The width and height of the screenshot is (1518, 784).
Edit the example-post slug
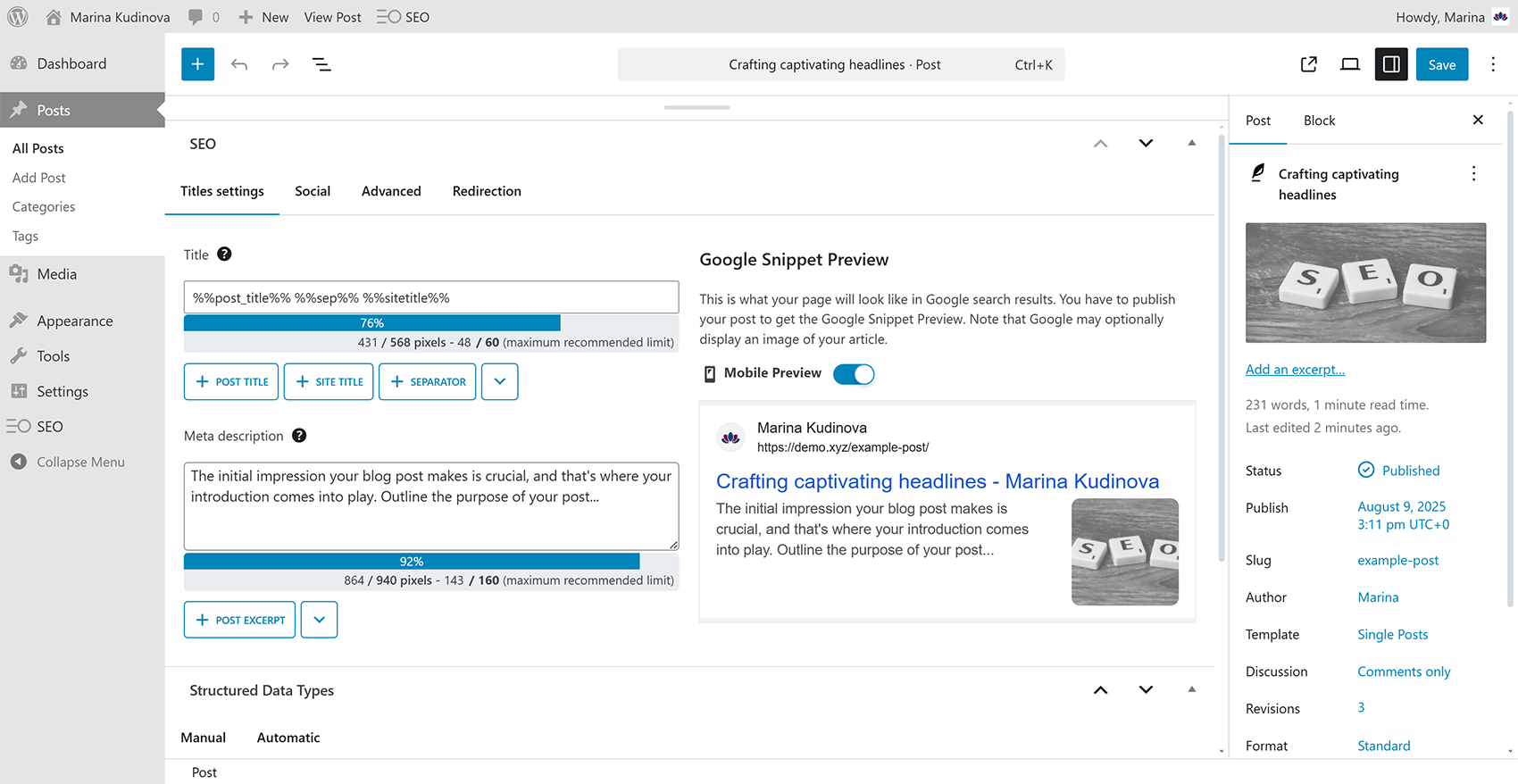click(1398, 561)
